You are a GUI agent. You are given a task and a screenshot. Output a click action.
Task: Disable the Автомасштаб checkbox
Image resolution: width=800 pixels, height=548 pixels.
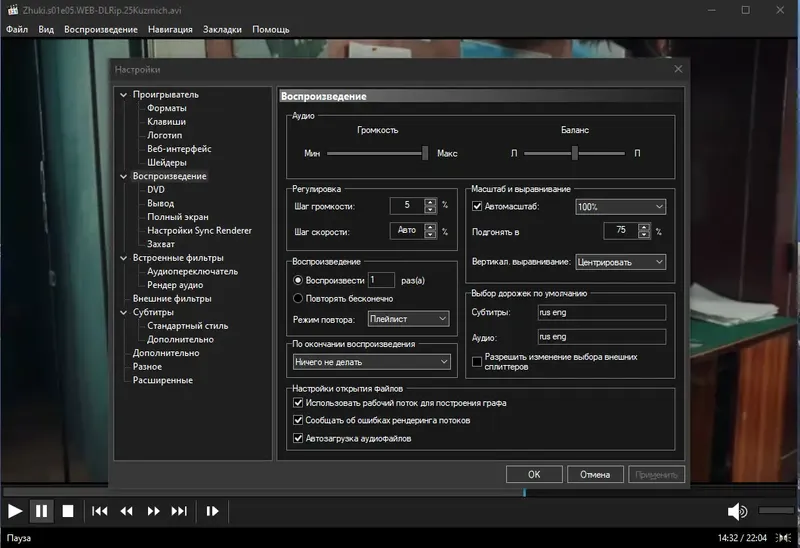tap(477, 206)
